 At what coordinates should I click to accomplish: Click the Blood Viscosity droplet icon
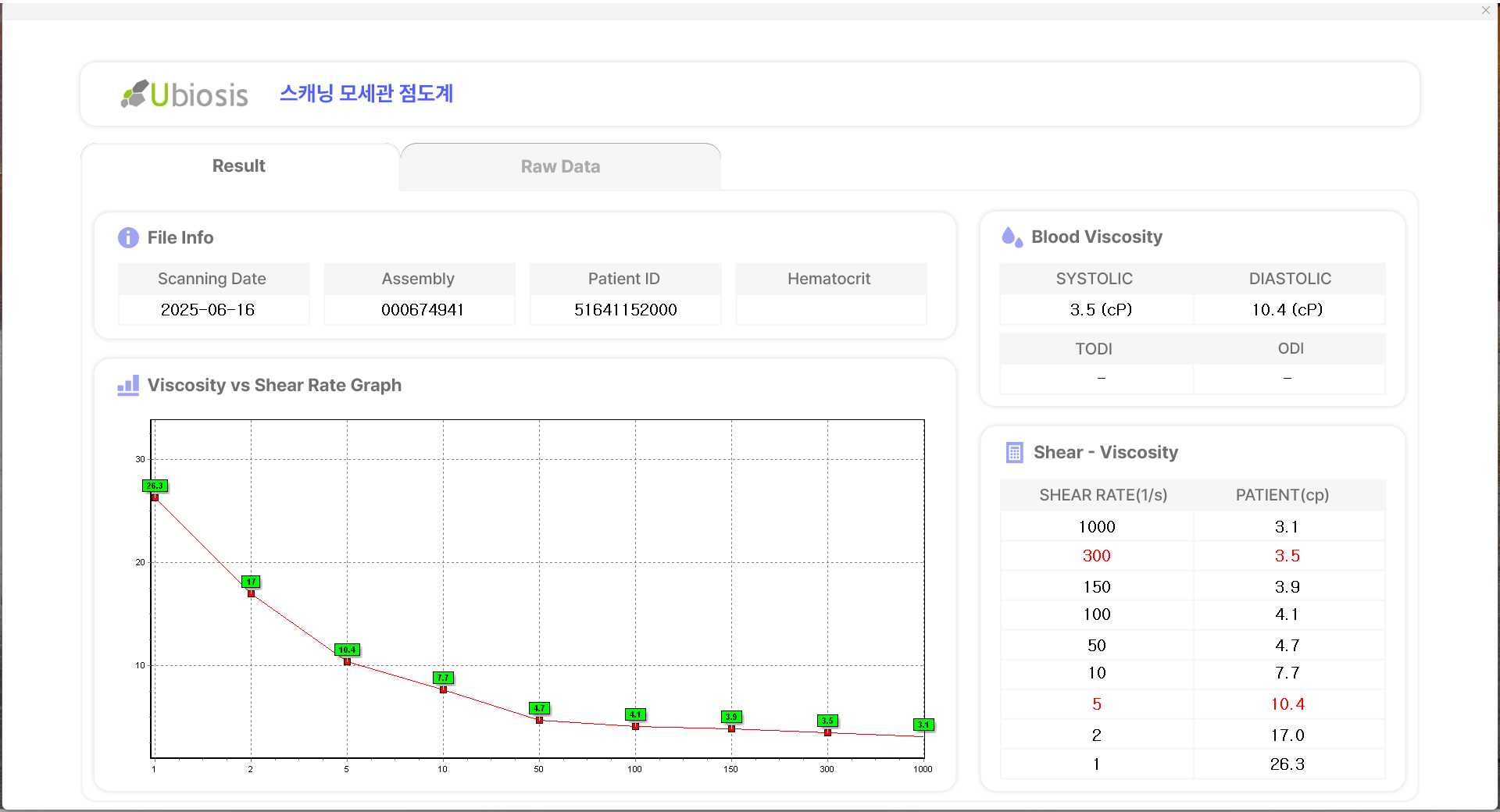click(x=1012, y=237)
